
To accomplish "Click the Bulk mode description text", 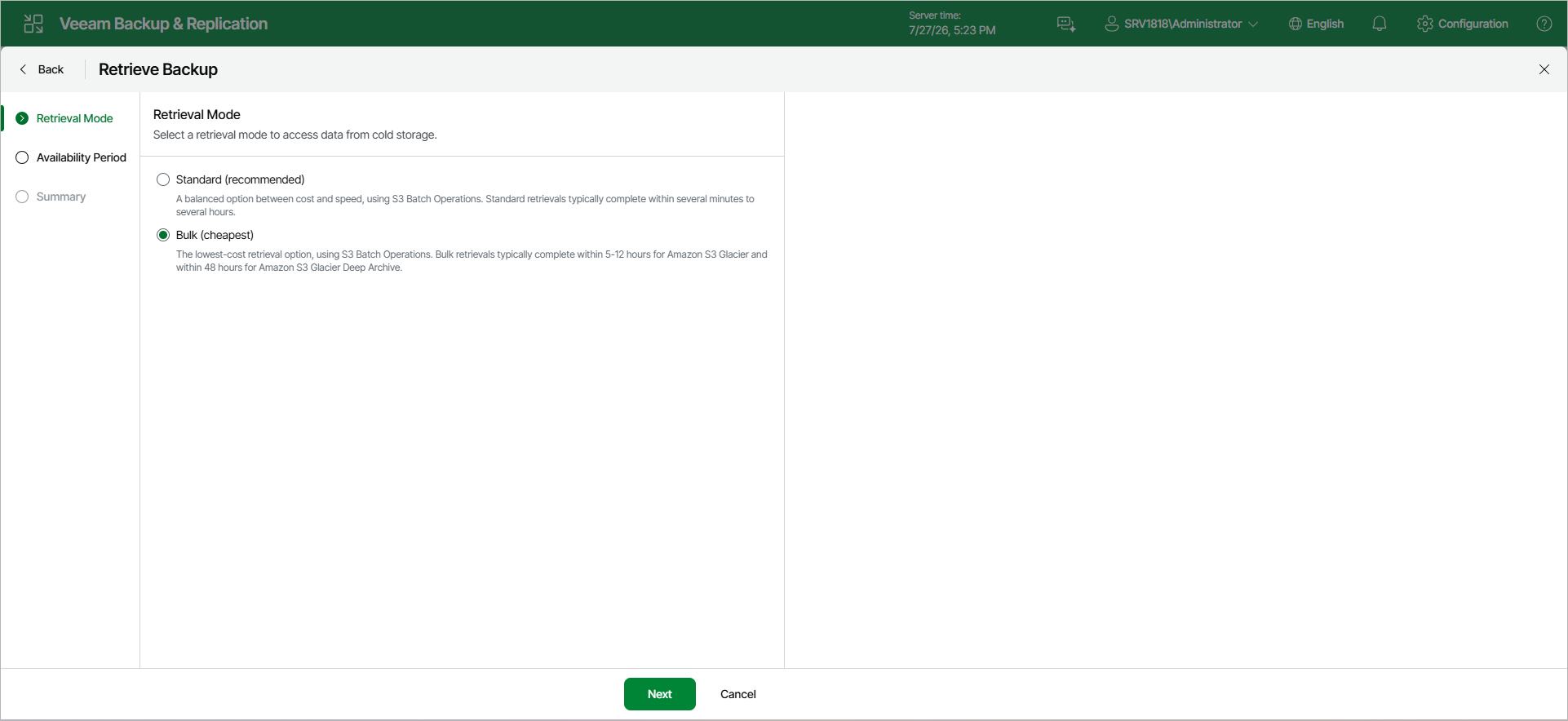I will [472, 261].
